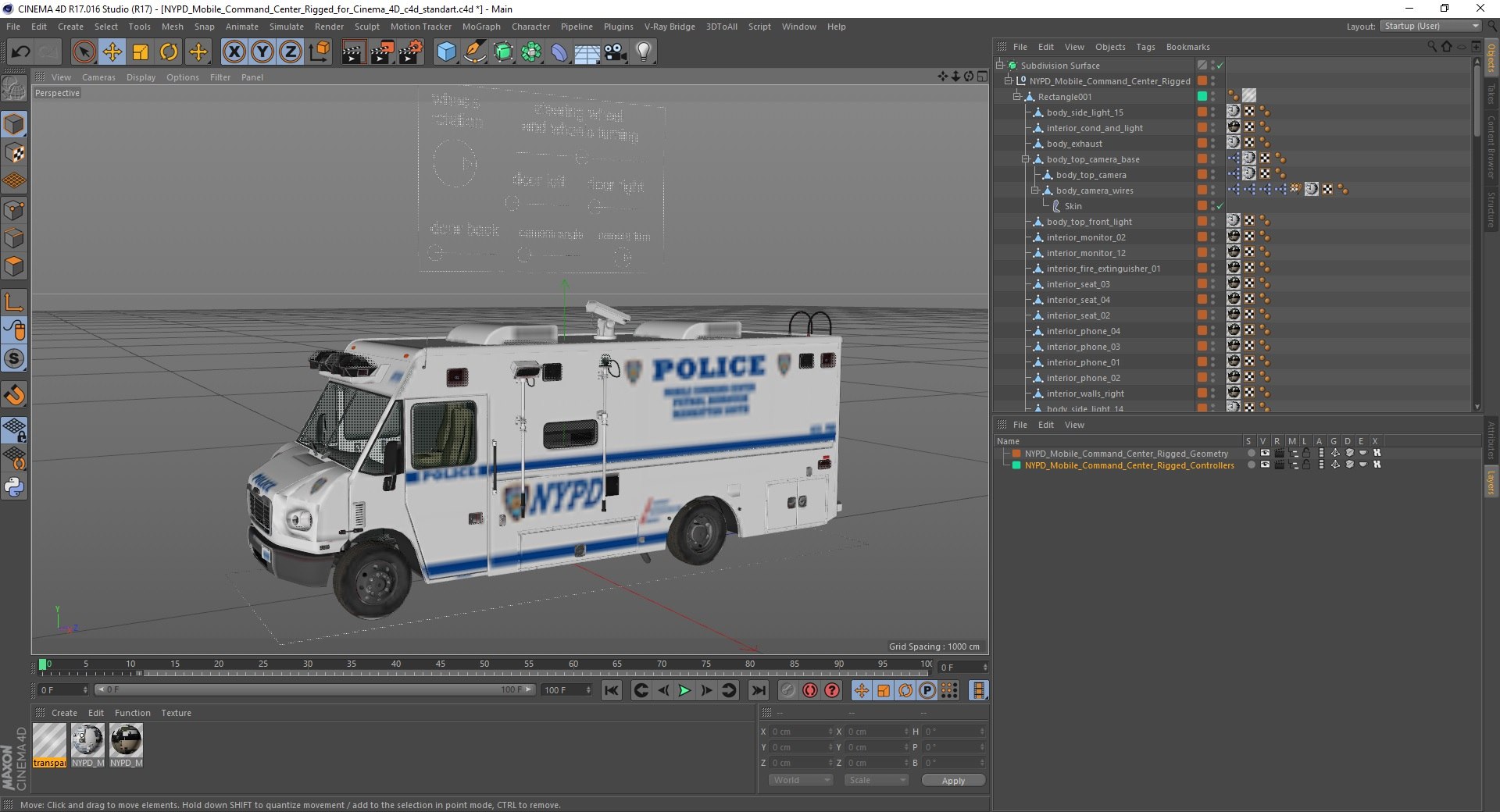
Task: Add a Subdivision Surface generator
Action: coord(503,52)
